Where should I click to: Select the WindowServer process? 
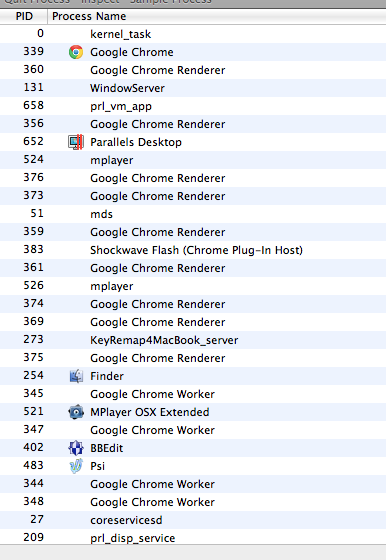(x=193, y=88)
